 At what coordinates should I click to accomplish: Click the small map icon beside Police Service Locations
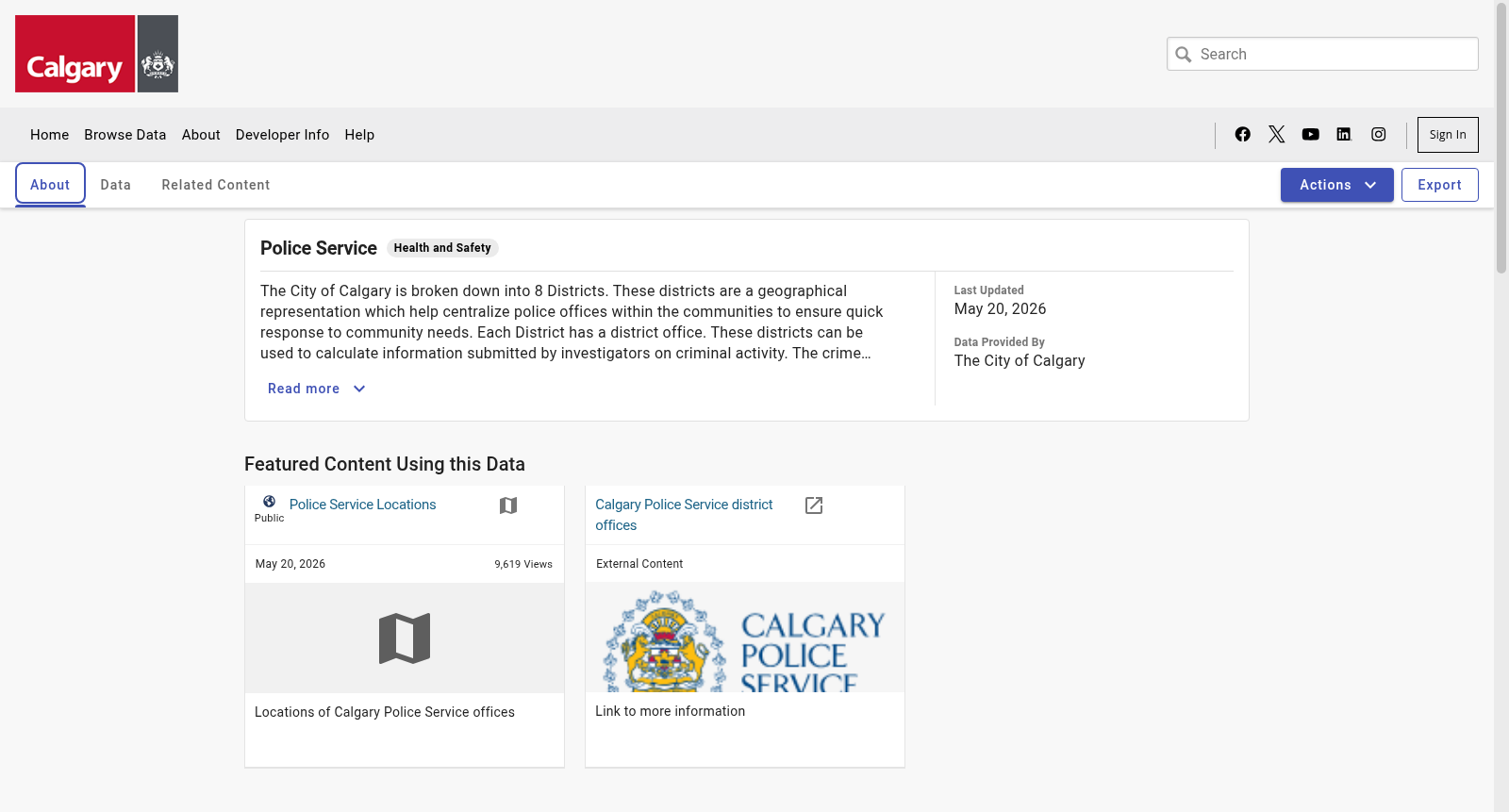coord(508,505)
